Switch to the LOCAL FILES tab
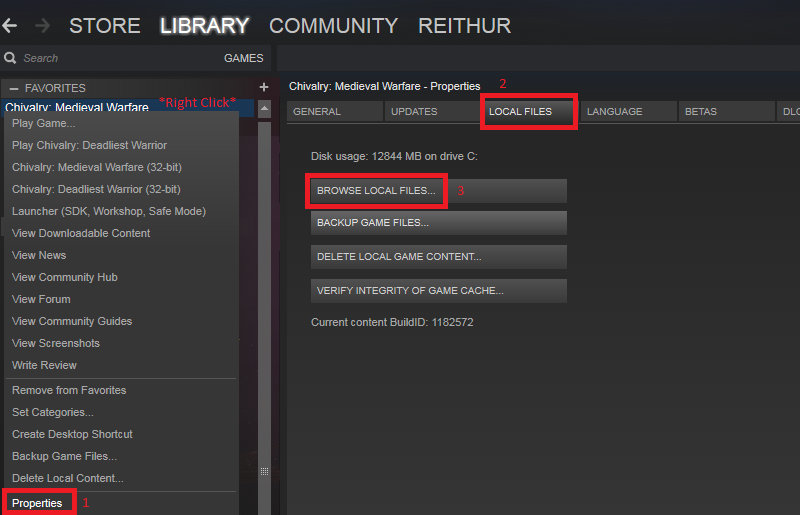 (529, 111)
